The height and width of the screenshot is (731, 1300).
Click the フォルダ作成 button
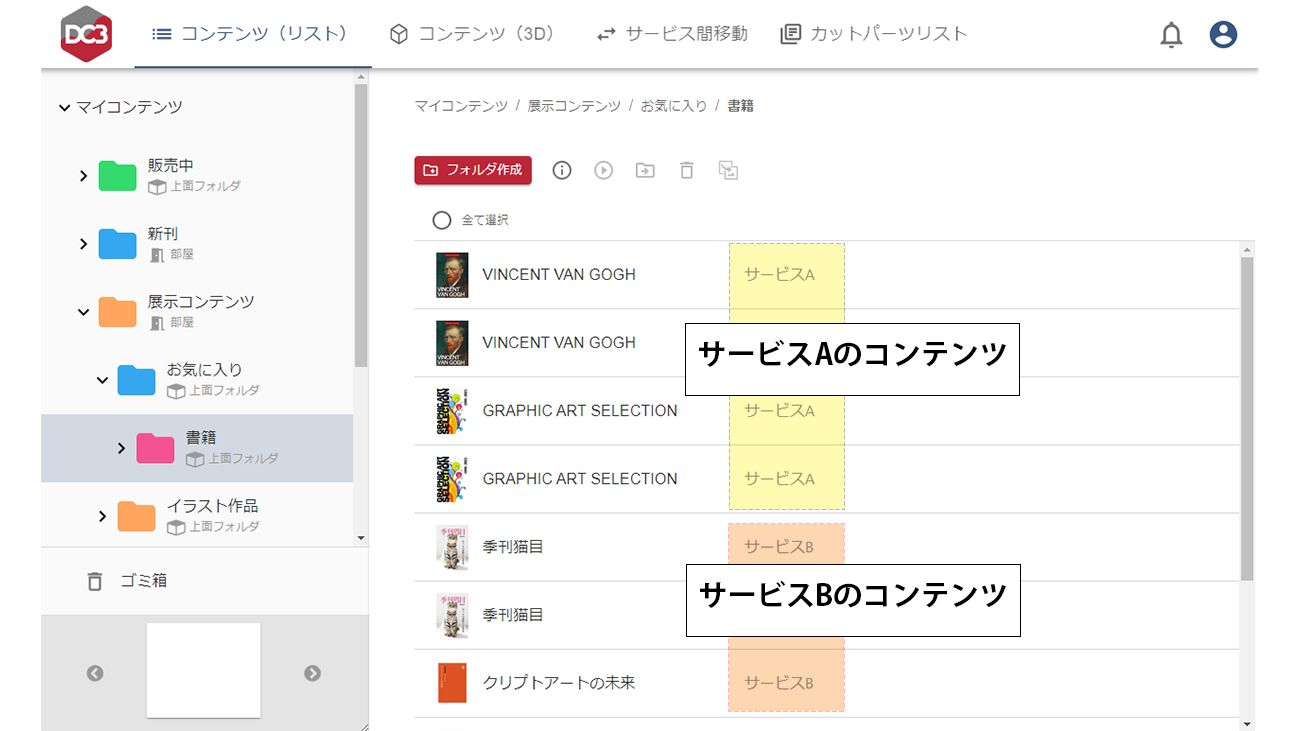[473, 170]
